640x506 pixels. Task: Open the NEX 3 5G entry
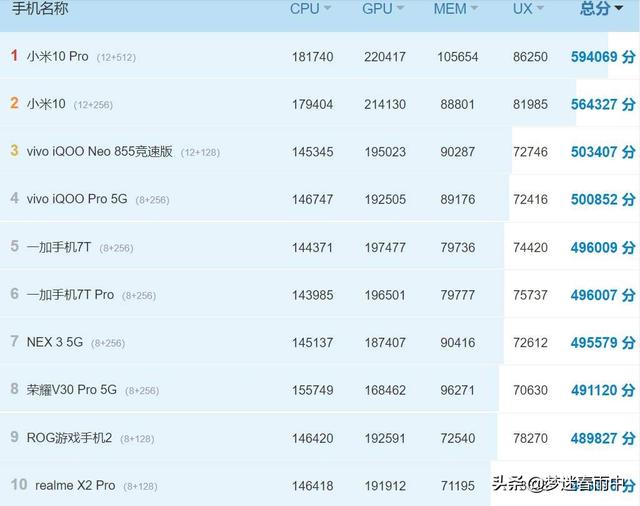[x=56, y=342]
